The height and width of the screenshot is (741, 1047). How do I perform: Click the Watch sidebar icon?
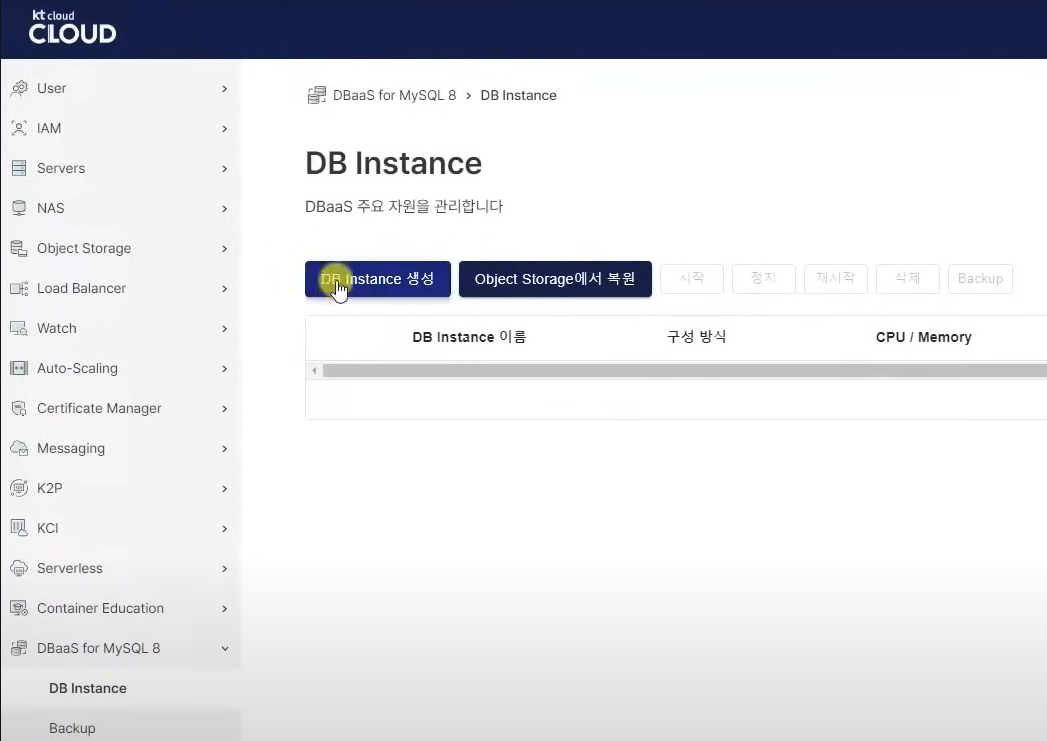pos(19,328)
